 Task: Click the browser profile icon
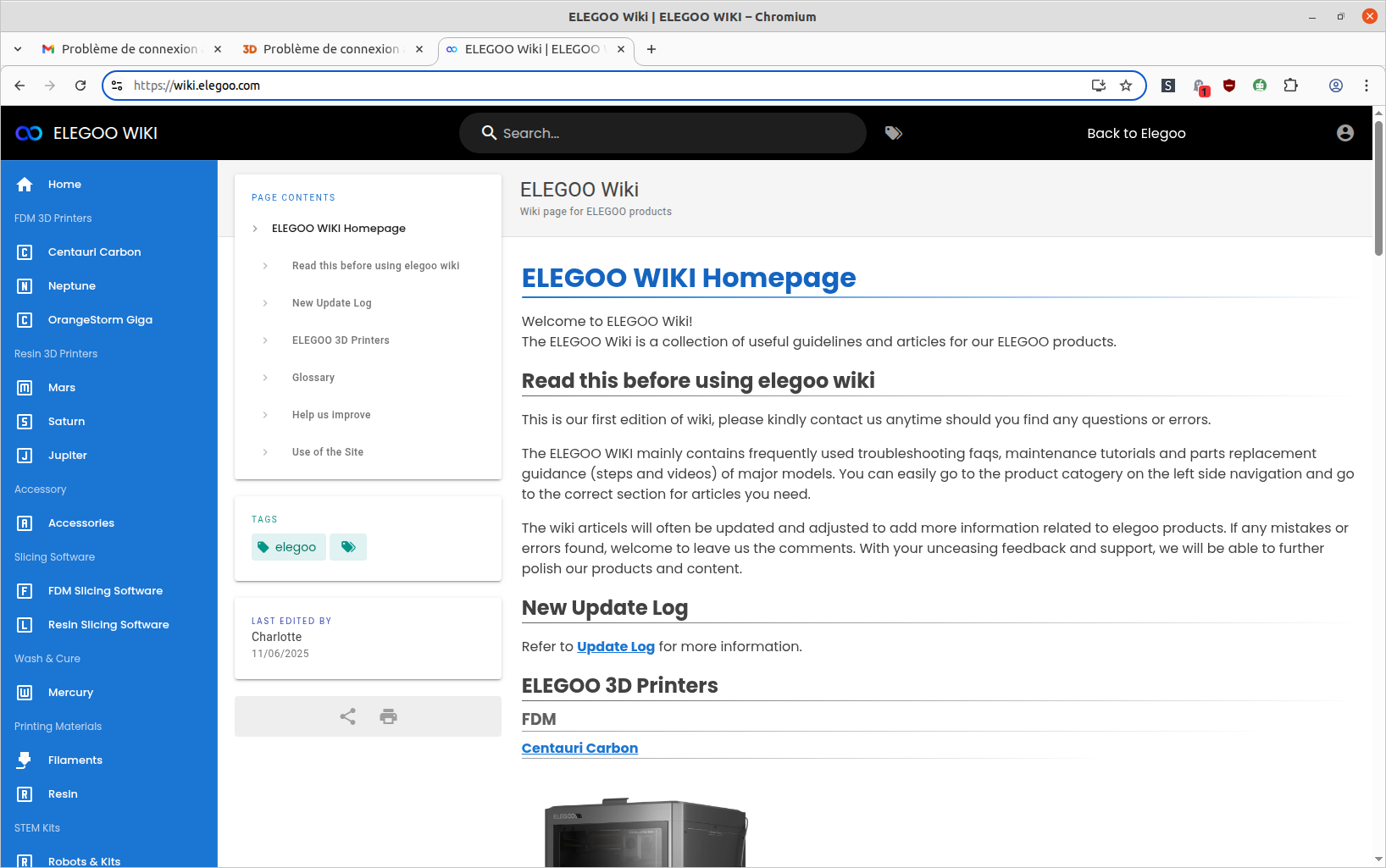point(1336,86)
